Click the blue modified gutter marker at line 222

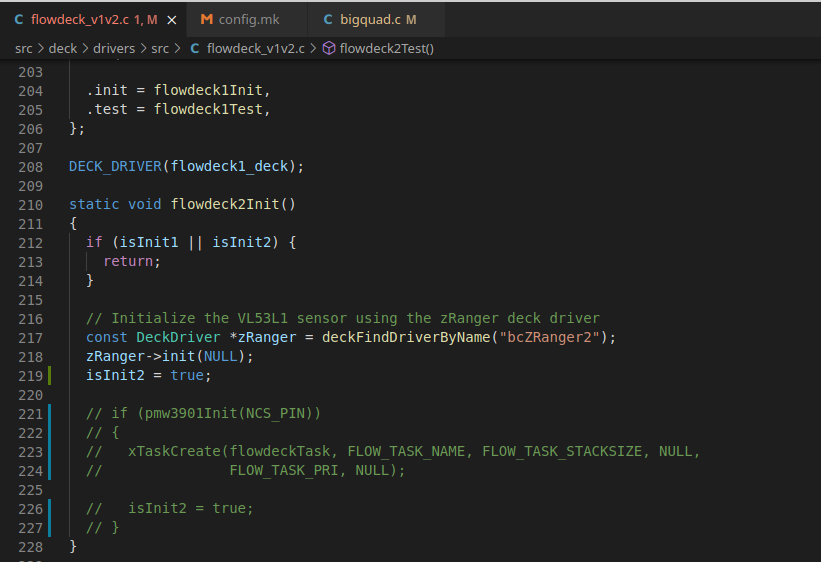50,433
